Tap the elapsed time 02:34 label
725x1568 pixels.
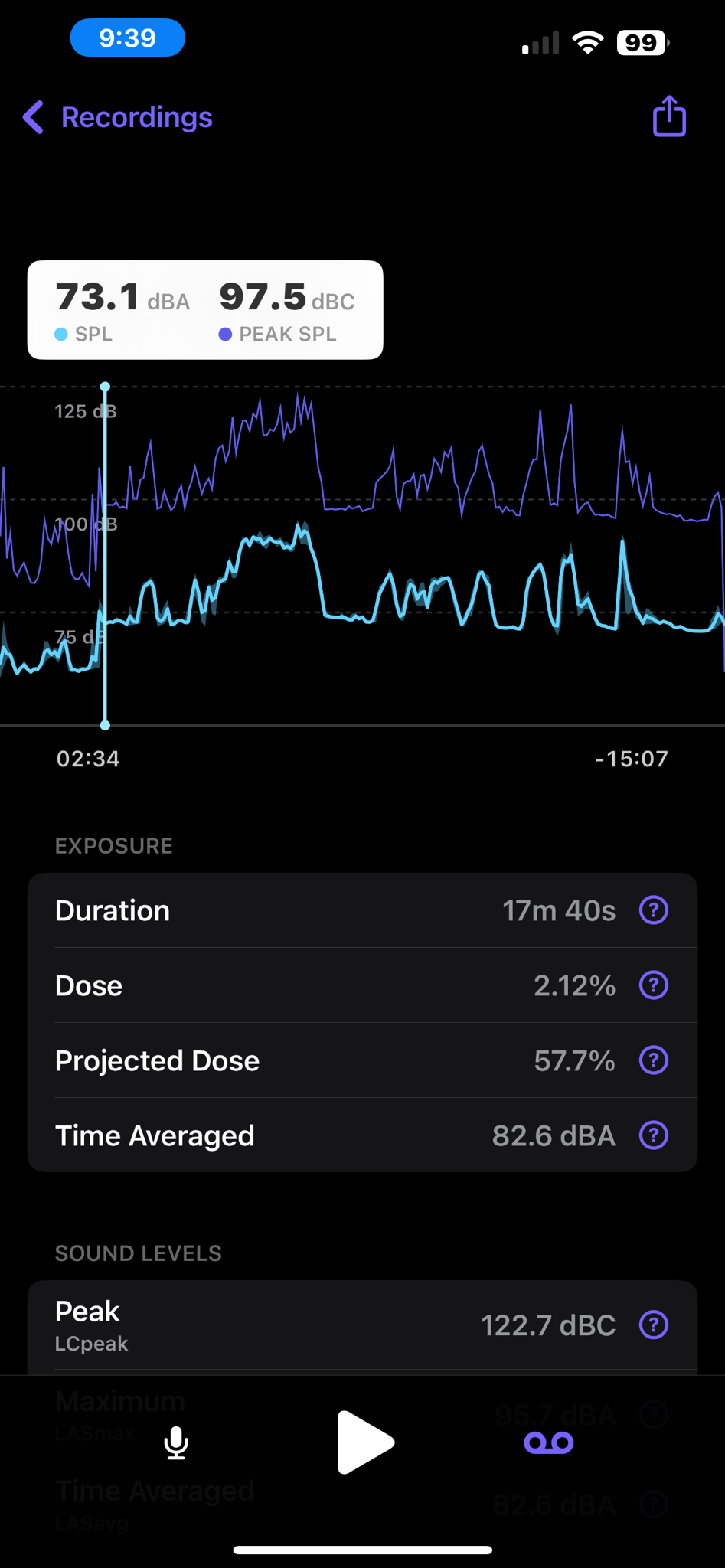[x=88, y=759]
